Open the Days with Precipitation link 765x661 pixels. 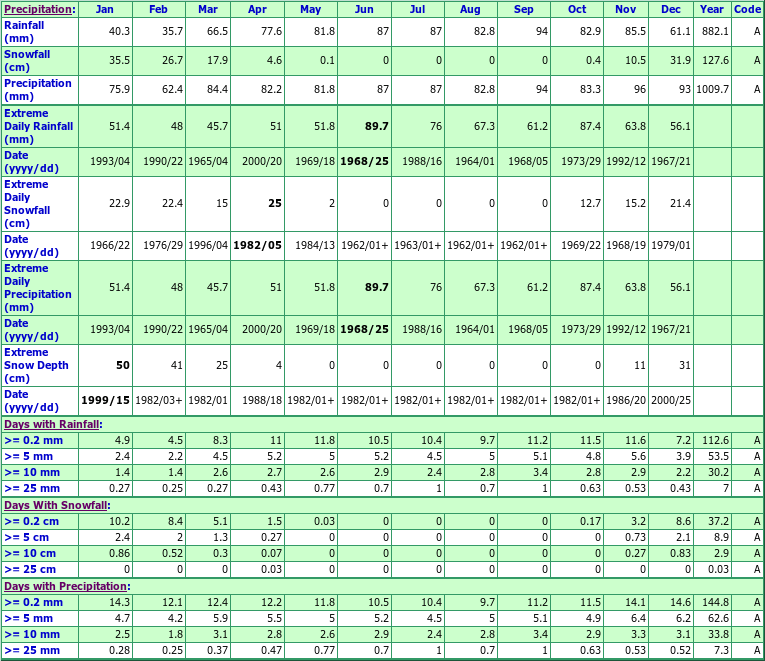65,586
